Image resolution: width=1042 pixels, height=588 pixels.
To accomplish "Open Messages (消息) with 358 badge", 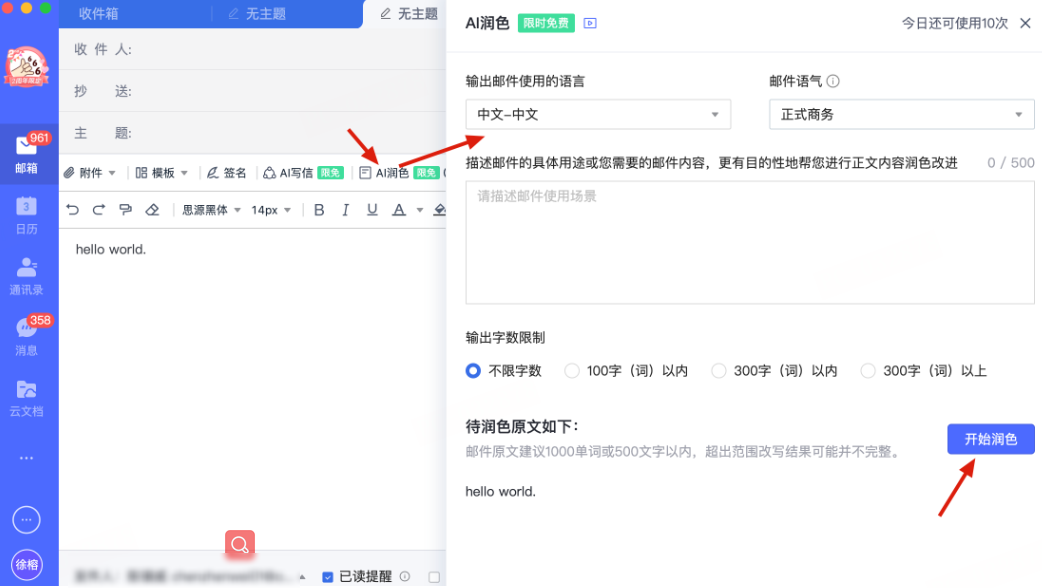I will coord(27,336).
